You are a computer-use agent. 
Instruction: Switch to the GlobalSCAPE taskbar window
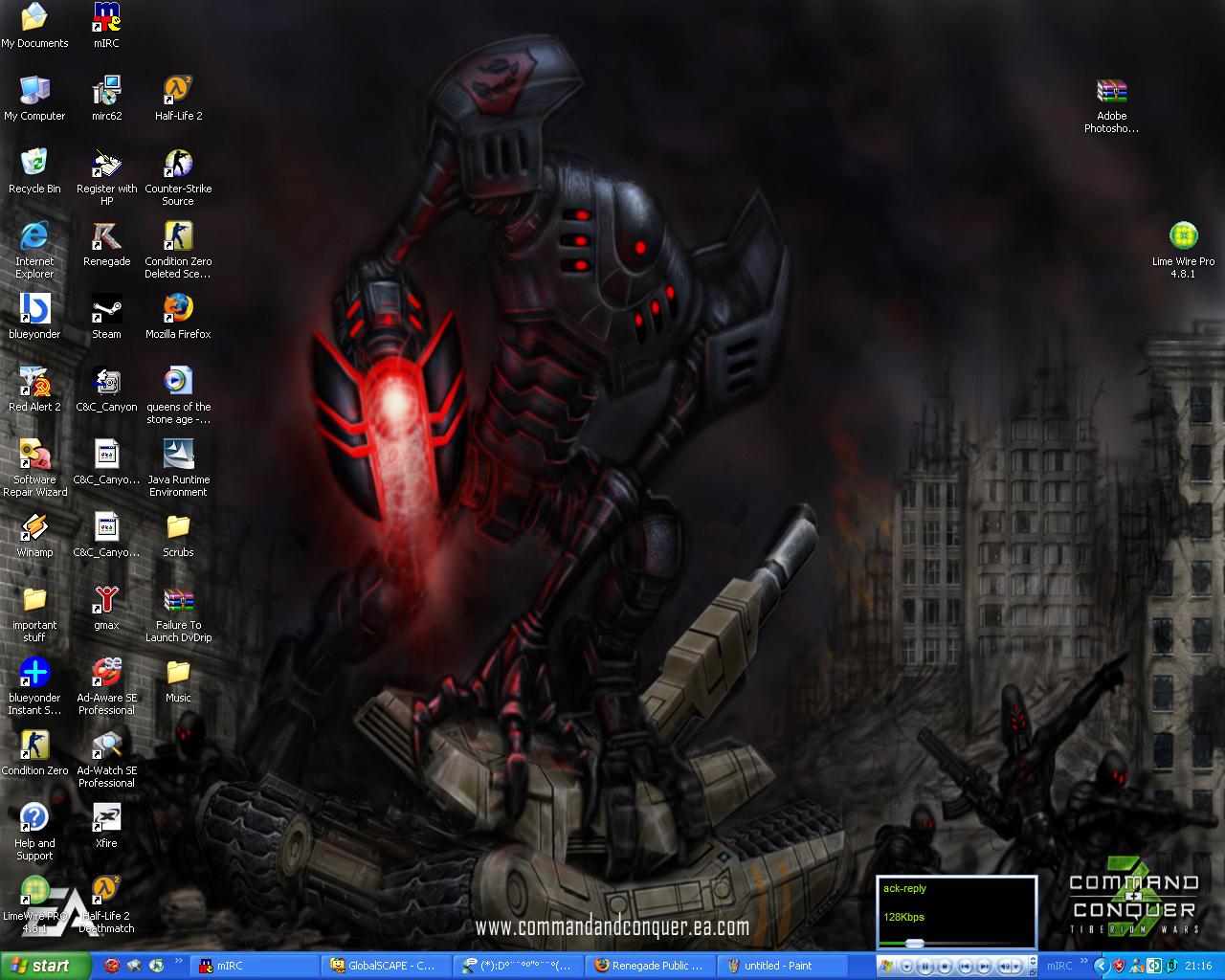pyautogui.click(x=383, y=966)
